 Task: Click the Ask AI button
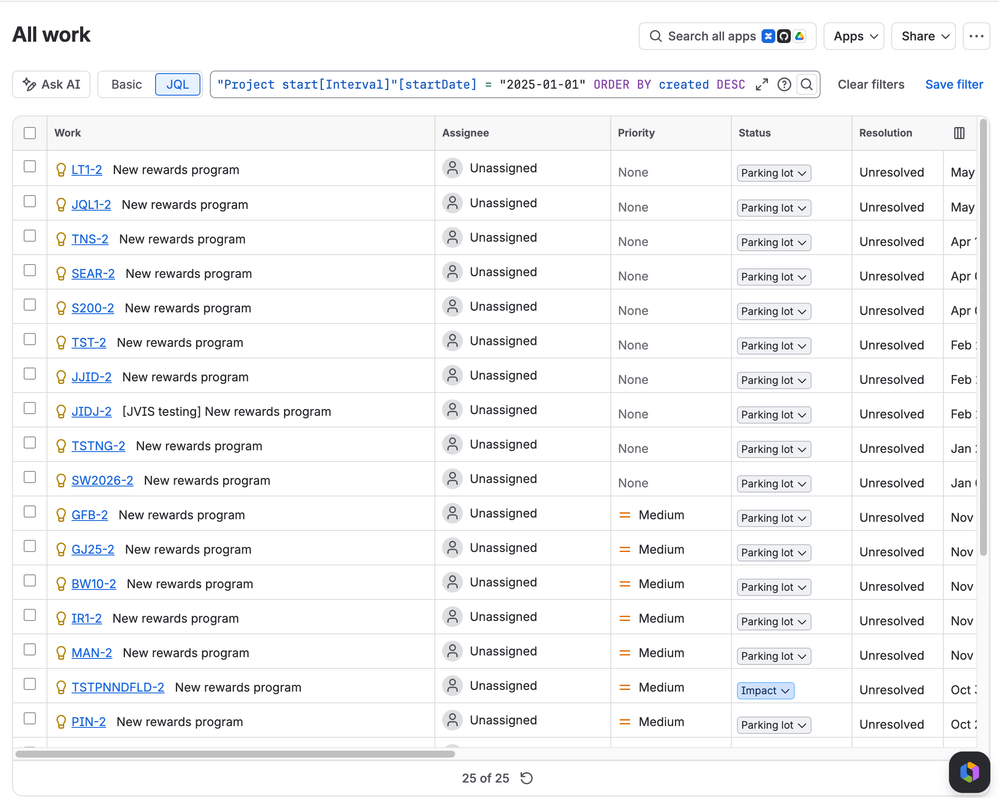52,84
